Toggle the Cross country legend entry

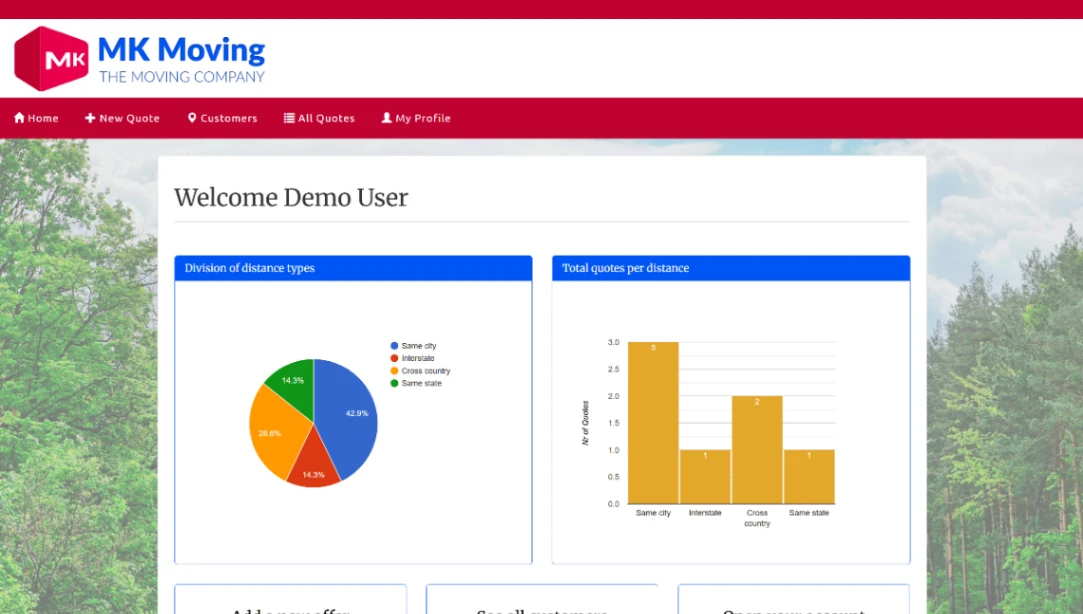coord(421,370)
